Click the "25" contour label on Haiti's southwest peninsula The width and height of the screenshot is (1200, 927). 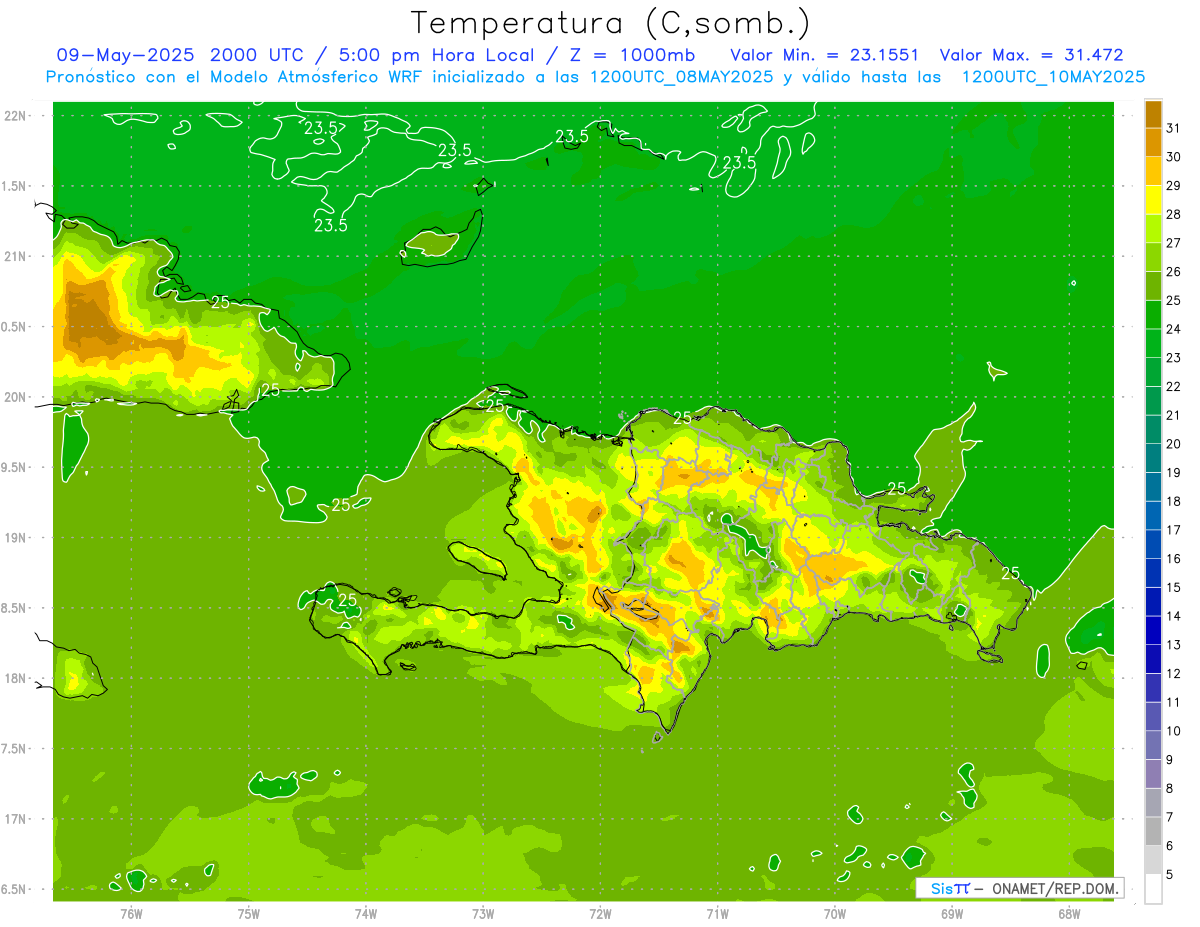[x=347, y=600]
